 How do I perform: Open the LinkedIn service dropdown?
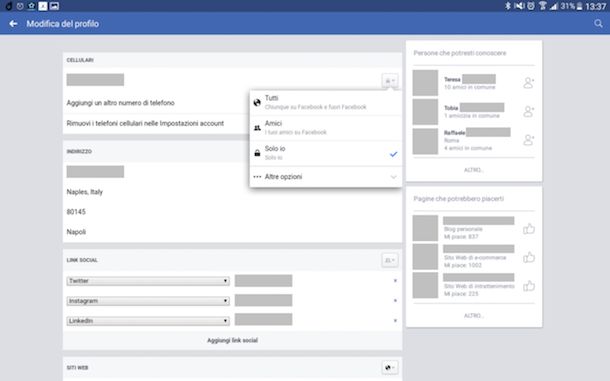point(148,321)
